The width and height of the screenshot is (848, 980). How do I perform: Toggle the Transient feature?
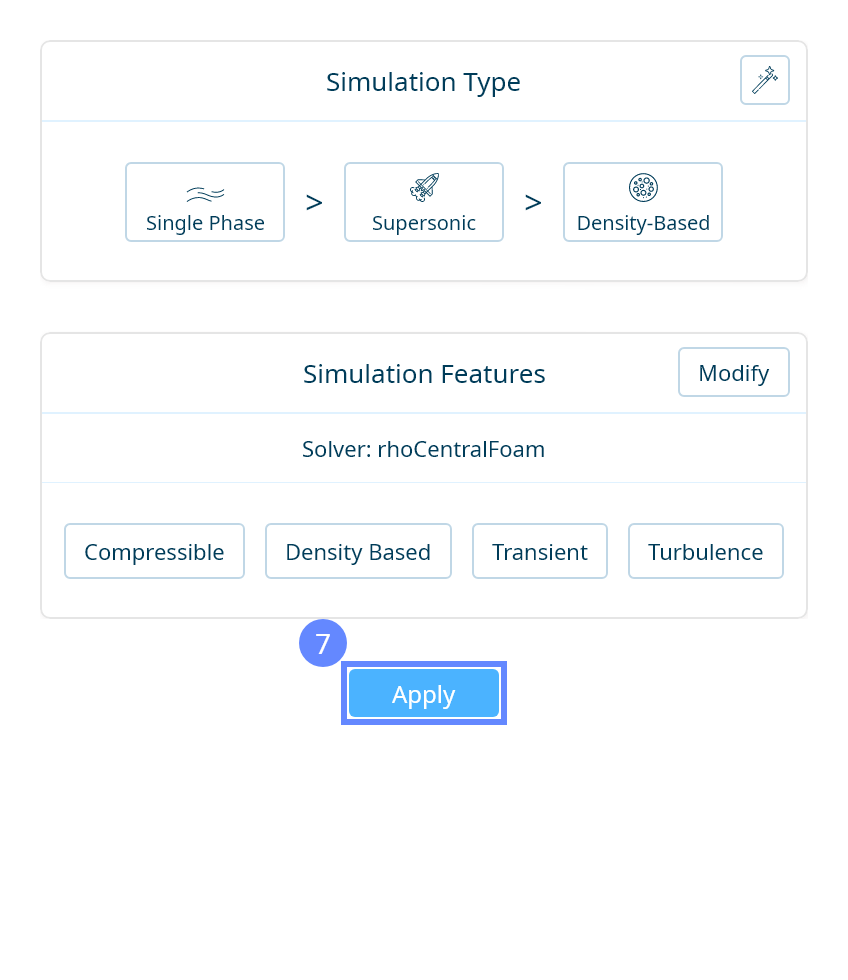pos(540,551)
